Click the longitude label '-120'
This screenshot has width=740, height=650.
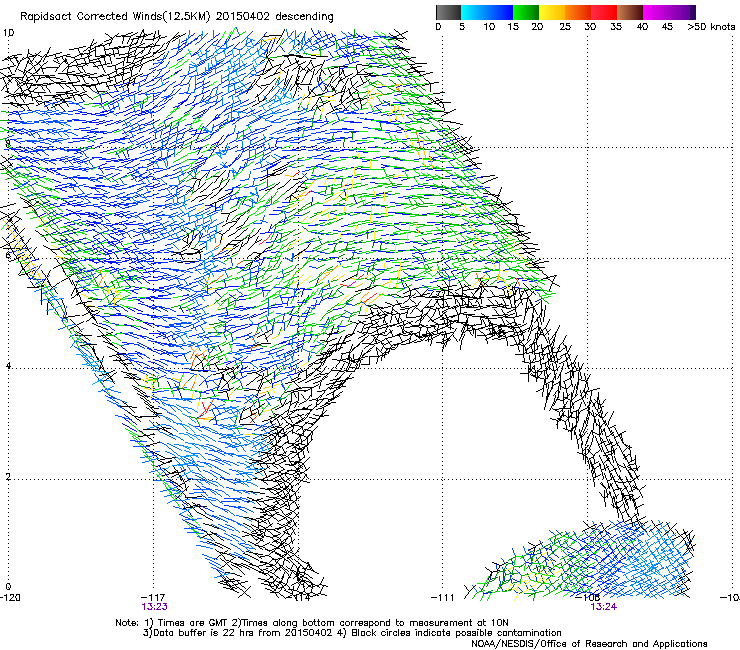pyautogui.click(x=10, y=598)
